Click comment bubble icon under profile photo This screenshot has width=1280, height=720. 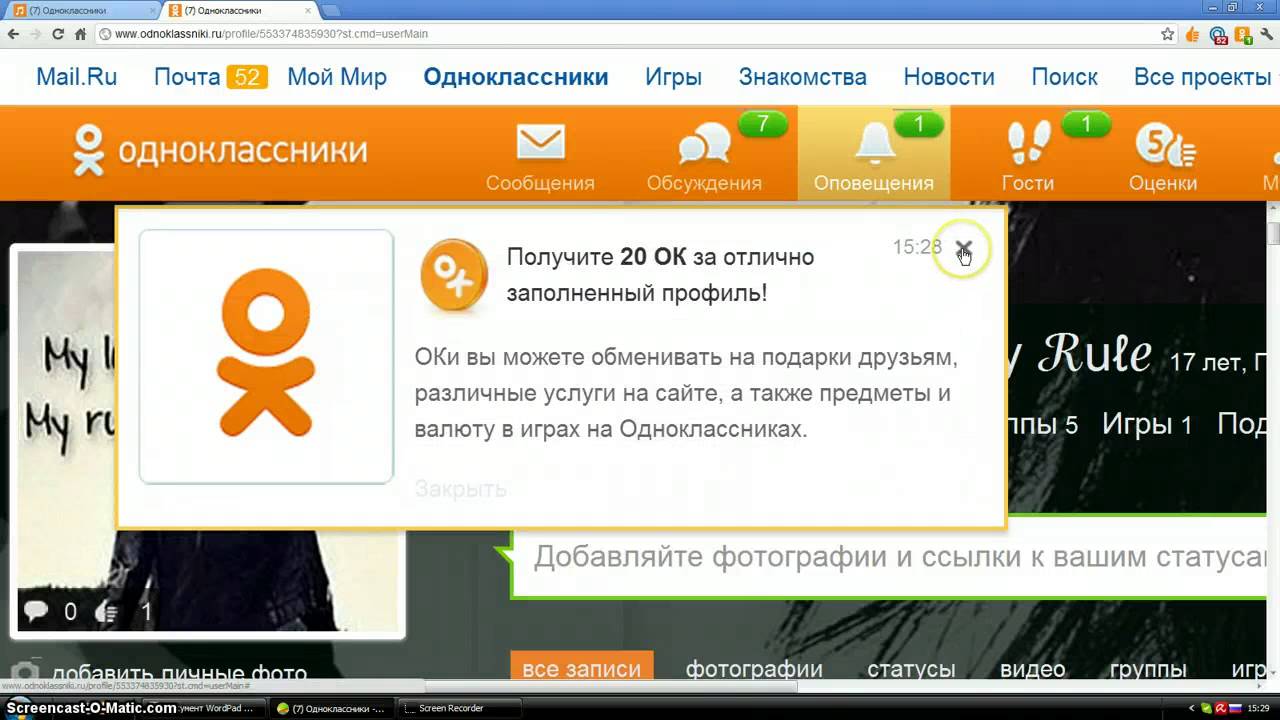[36, 611]
